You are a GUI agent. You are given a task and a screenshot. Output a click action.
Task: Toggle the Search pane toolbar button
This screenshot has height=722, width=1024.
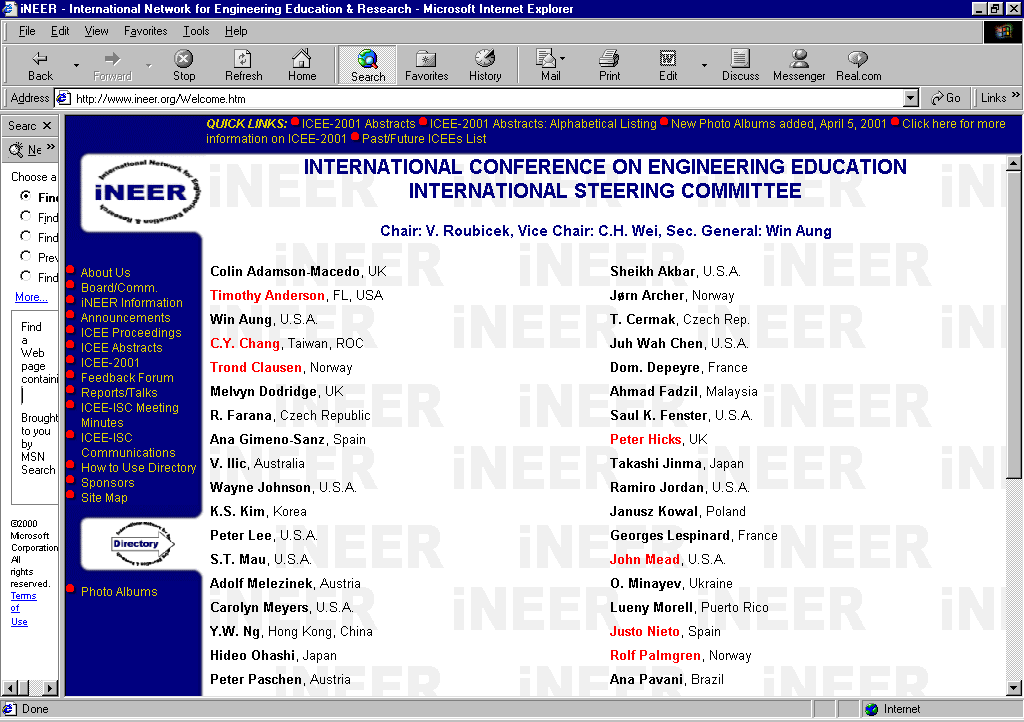click(x=368, y=65)
